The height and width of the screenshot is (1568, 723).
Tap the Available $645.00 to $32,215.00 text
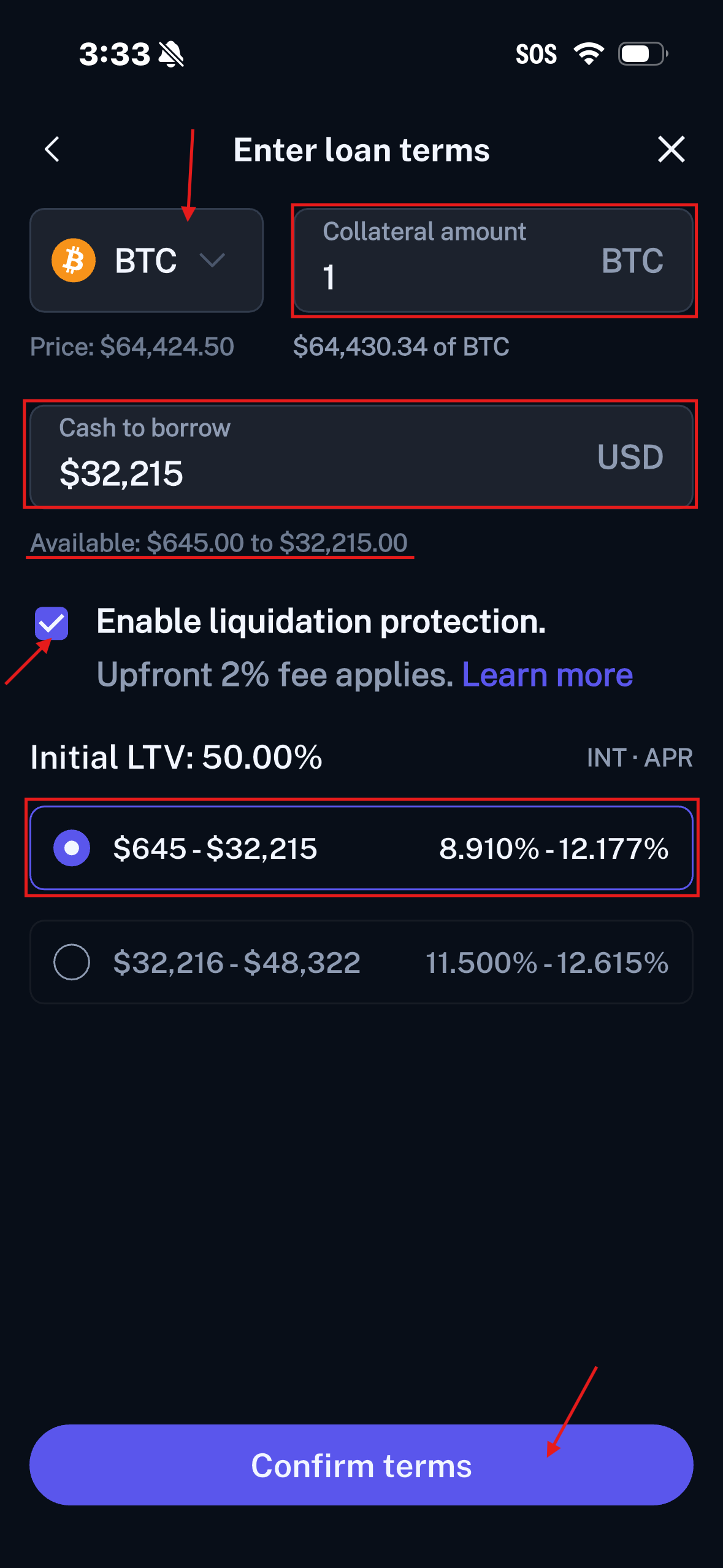pos(219,543)
